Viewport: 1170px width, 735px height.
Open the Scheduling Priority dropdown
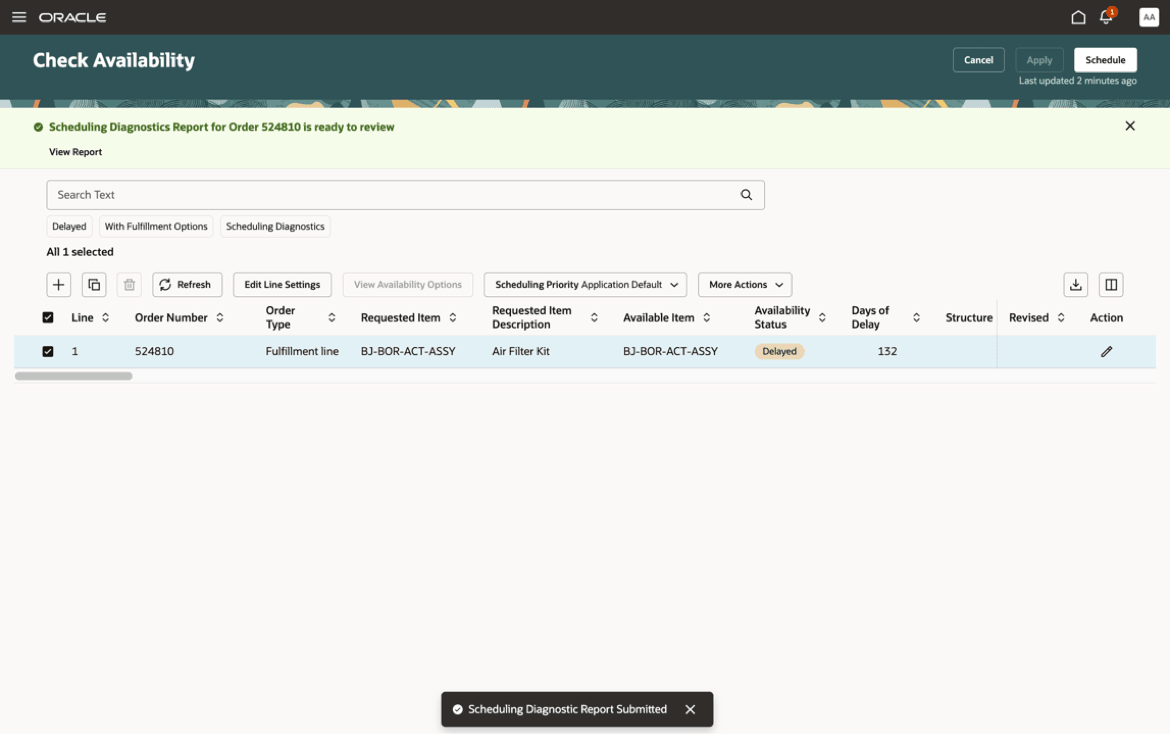tap(585, 284)
